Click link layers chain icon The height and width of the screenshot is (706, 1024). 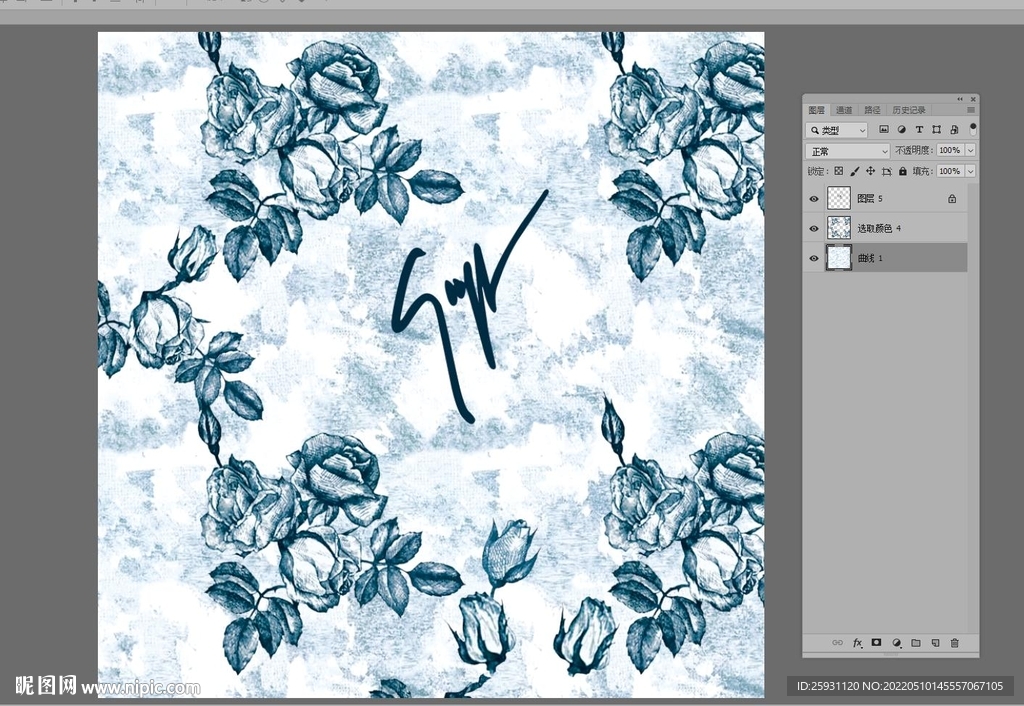tap(837, 643)
